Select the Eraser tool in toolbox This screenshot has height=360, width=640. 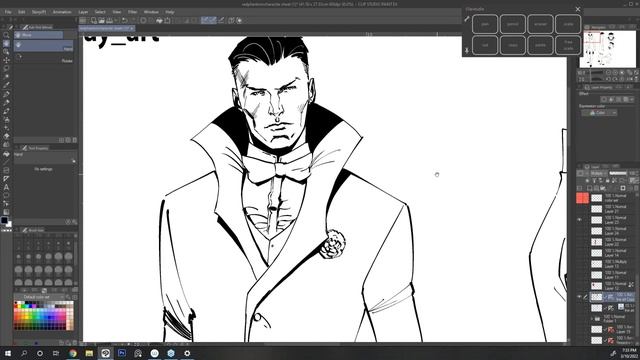6,136
